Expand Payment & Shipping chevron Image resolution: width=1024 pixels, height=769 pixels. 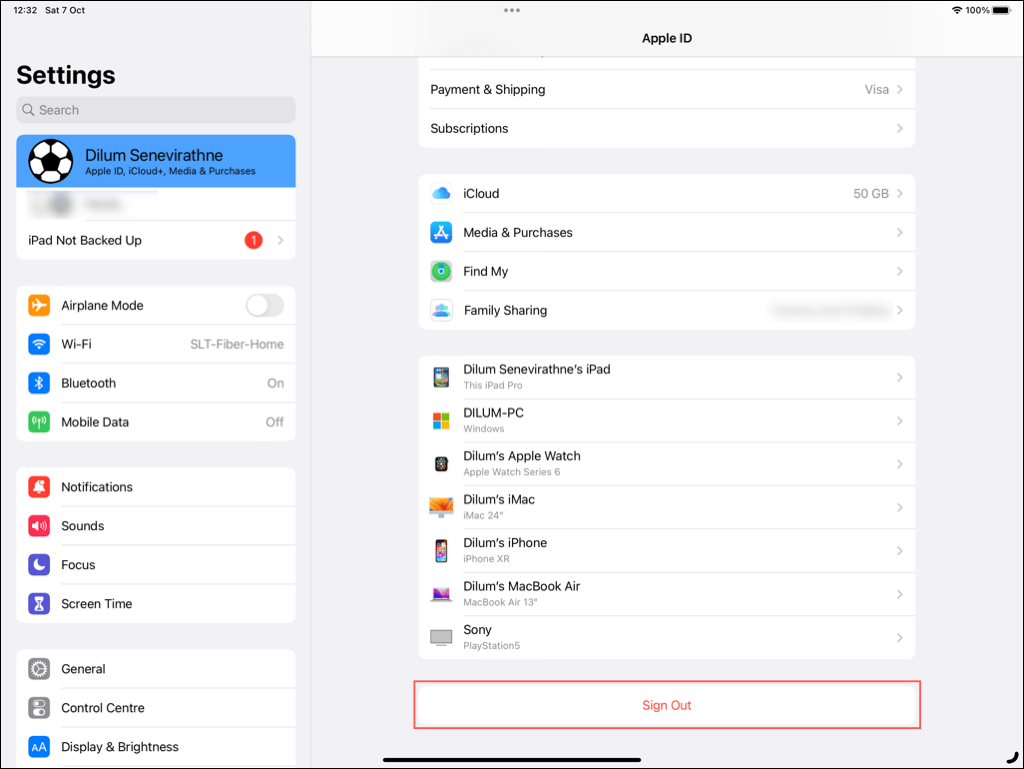pyautogui.click(x=900, y=89)
